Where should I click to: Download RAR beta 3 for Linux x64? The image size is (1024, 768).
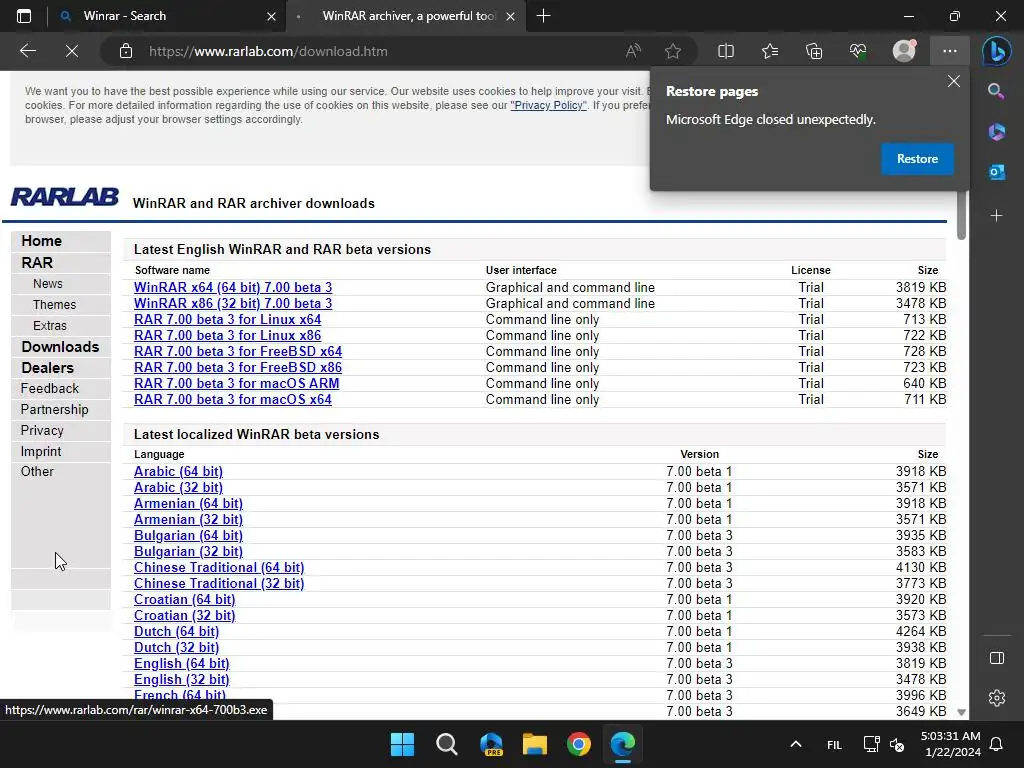(x=227, y=319)
